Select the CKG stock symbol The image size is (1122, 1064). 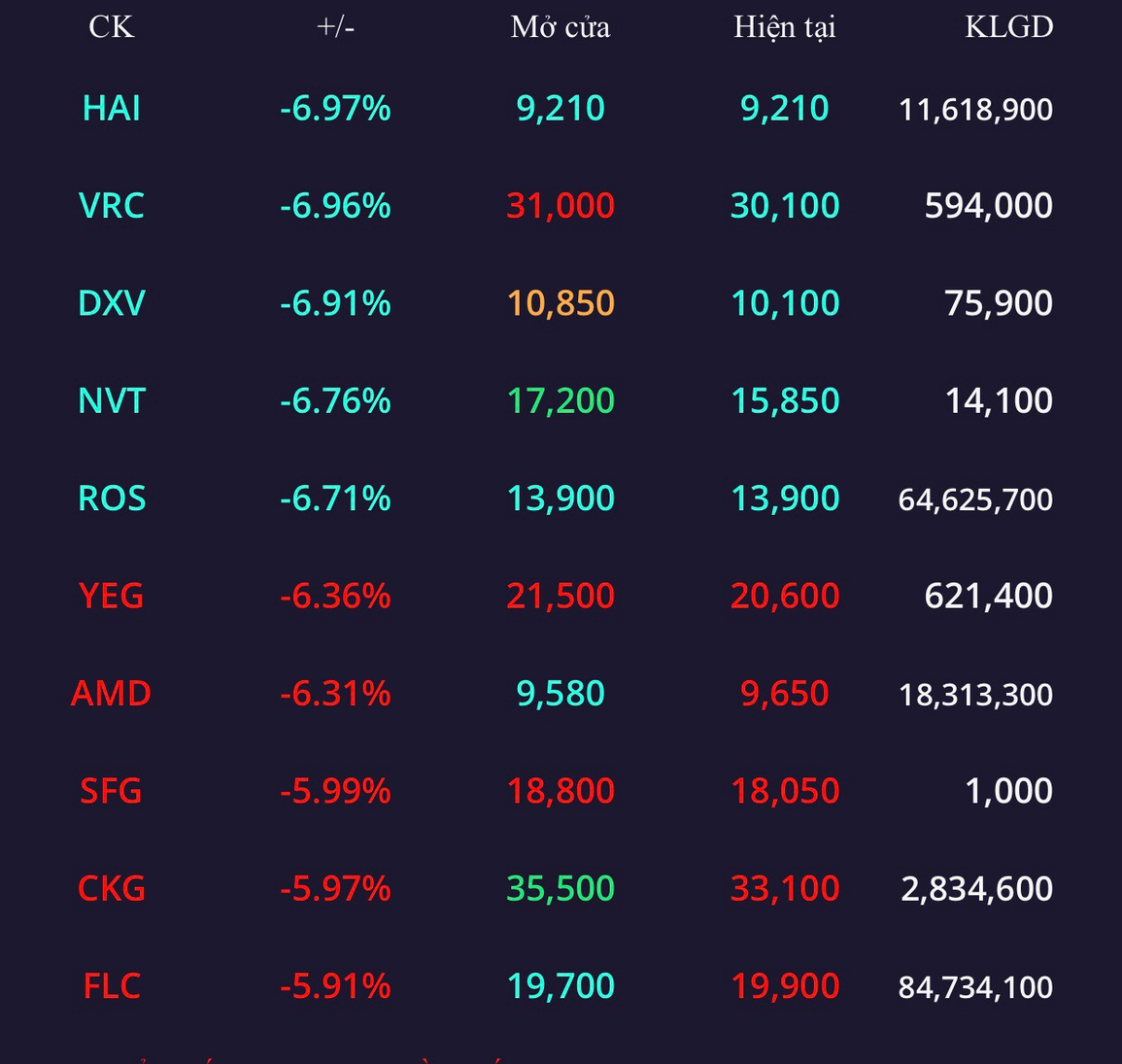point(111,889)
